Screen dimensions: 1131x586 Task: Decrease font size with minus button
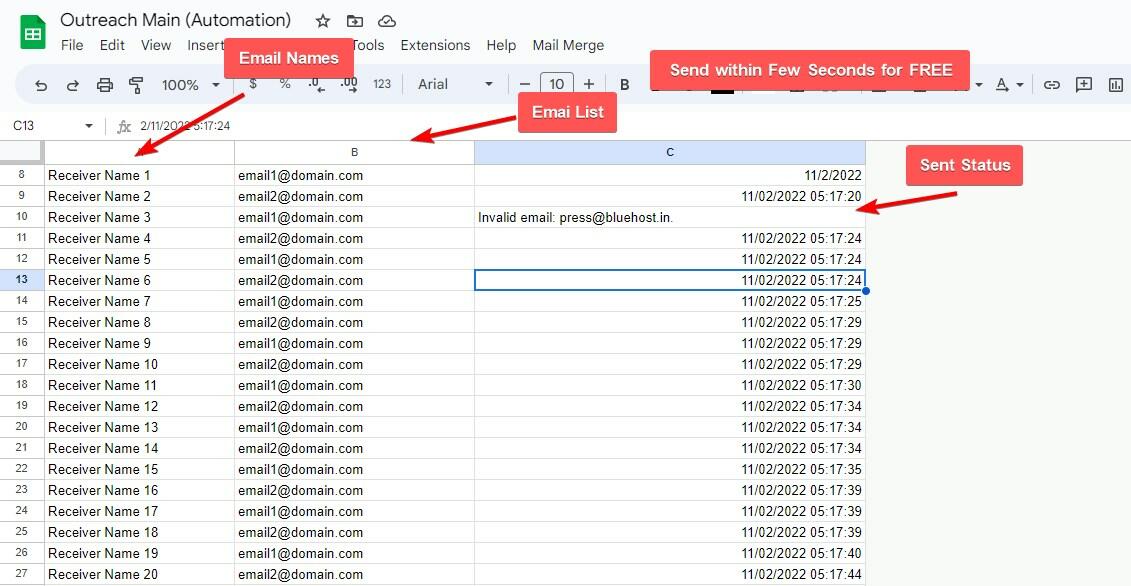[525, 84]
